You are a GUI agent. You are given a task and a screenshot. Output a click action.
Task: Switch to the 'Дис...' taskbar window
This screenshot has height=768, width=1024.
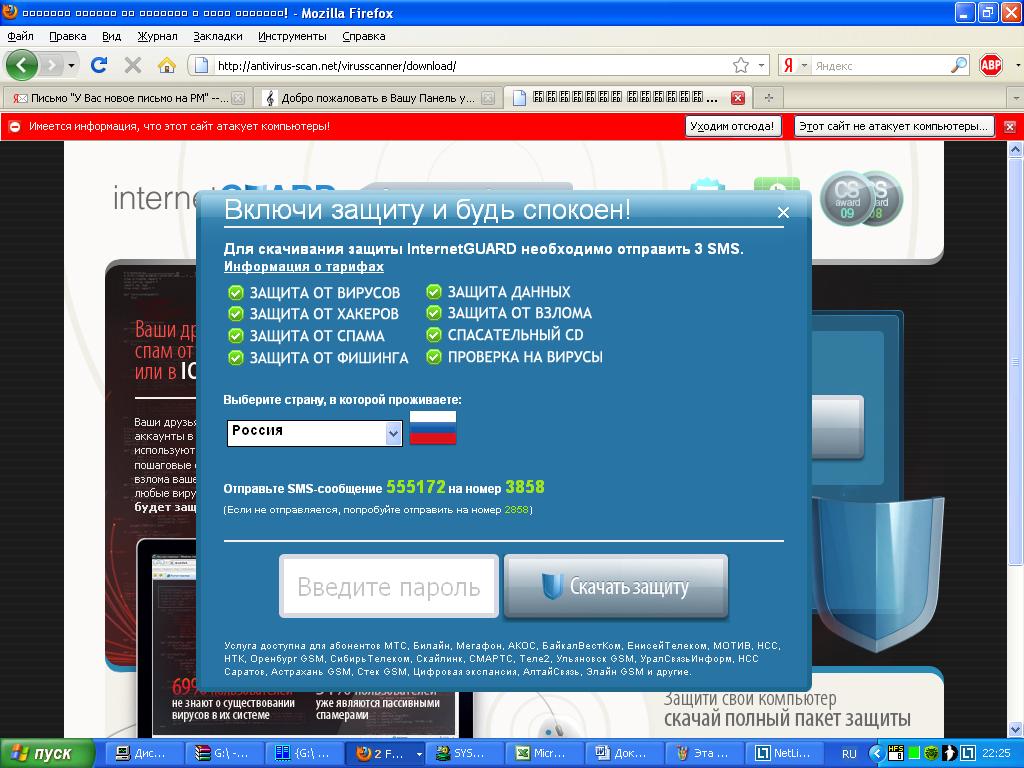pos(142,753)
